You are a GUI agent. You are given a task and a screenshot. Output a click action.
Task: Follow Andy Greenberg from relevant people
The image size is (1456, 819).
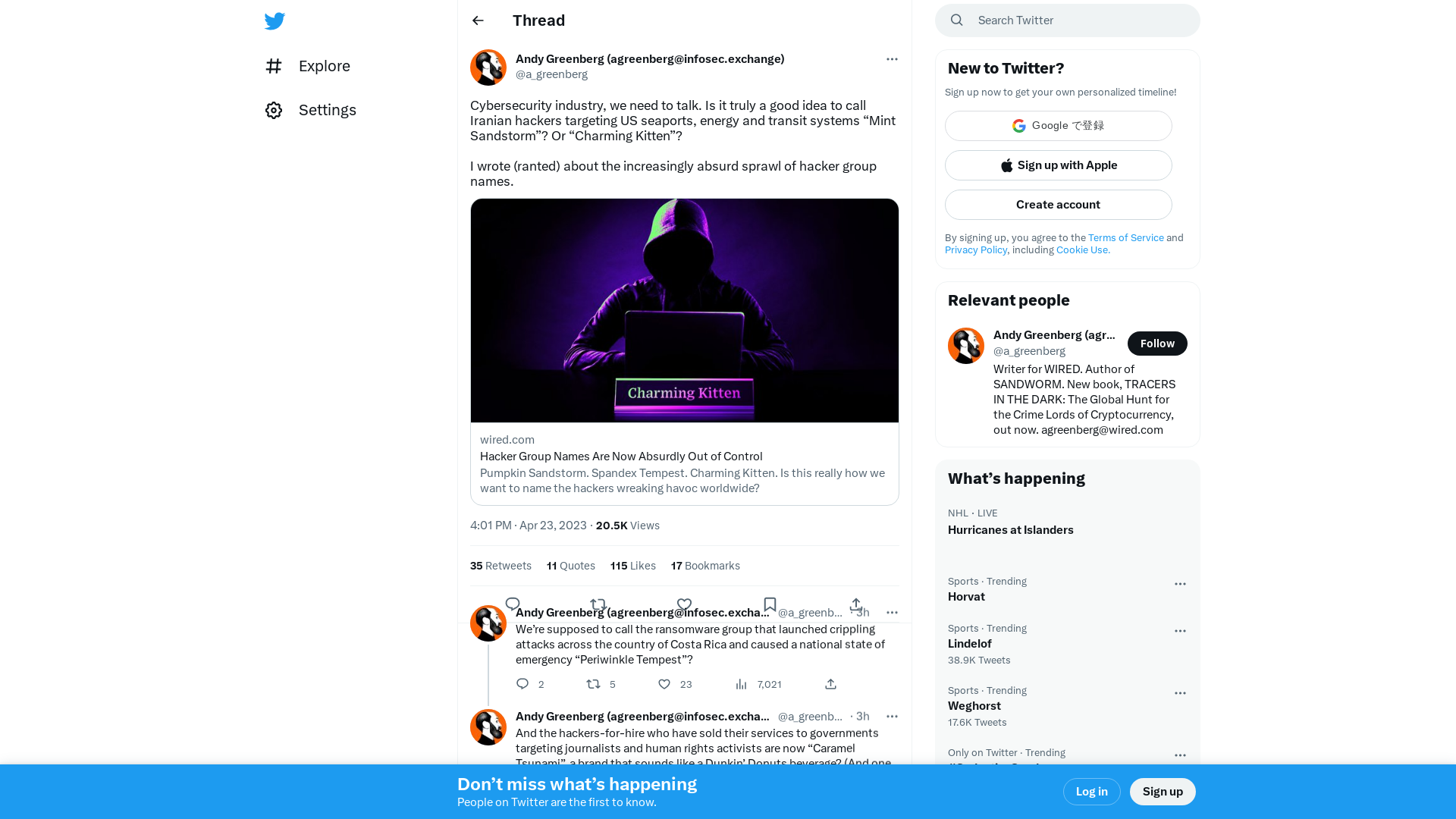tap(1157, 343)
